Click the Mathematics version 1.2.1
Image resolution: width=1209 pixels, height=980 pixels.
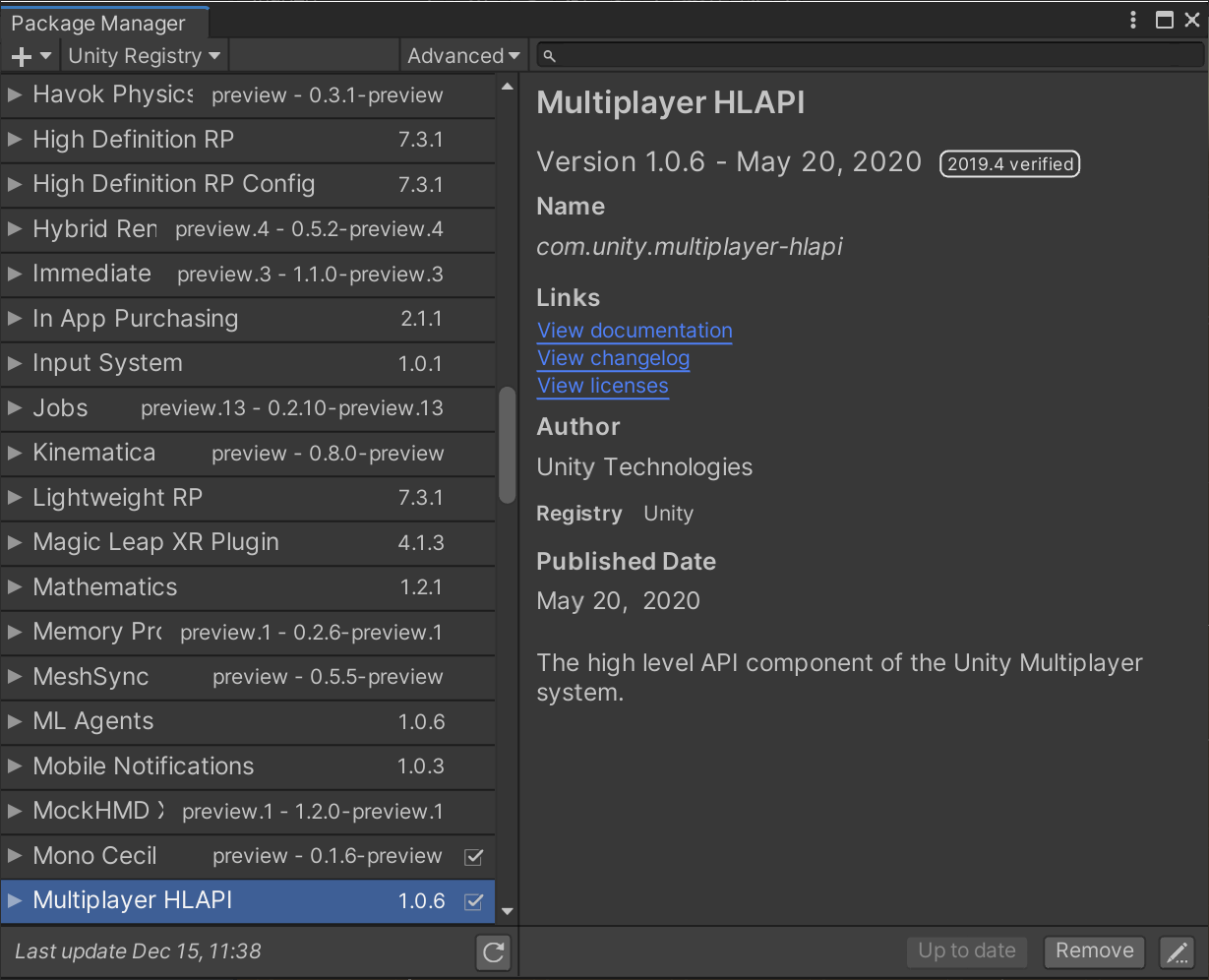click(x=421, y=587)
